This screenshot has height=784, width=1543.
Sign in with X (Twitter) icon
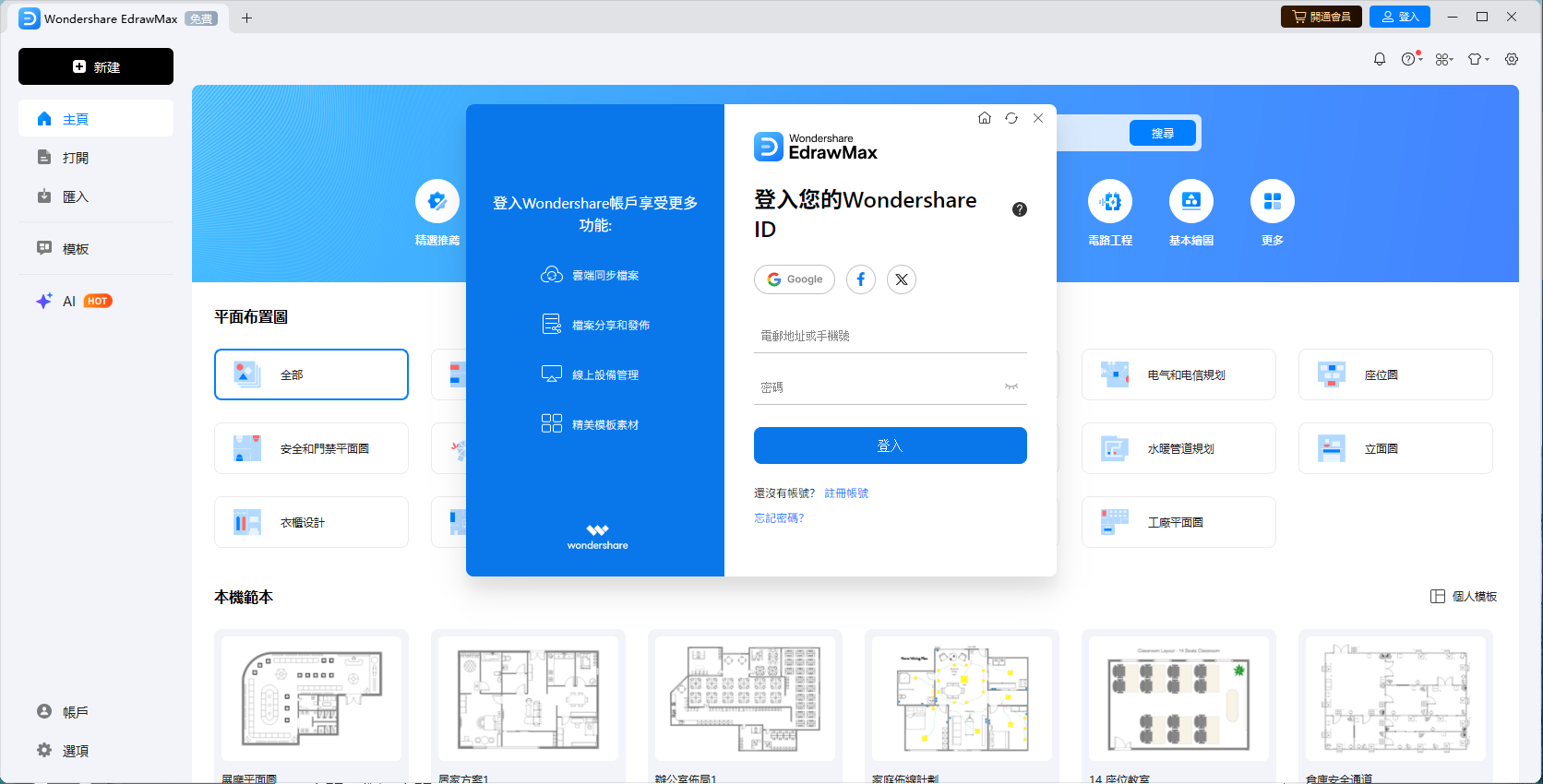coord(902,279)
